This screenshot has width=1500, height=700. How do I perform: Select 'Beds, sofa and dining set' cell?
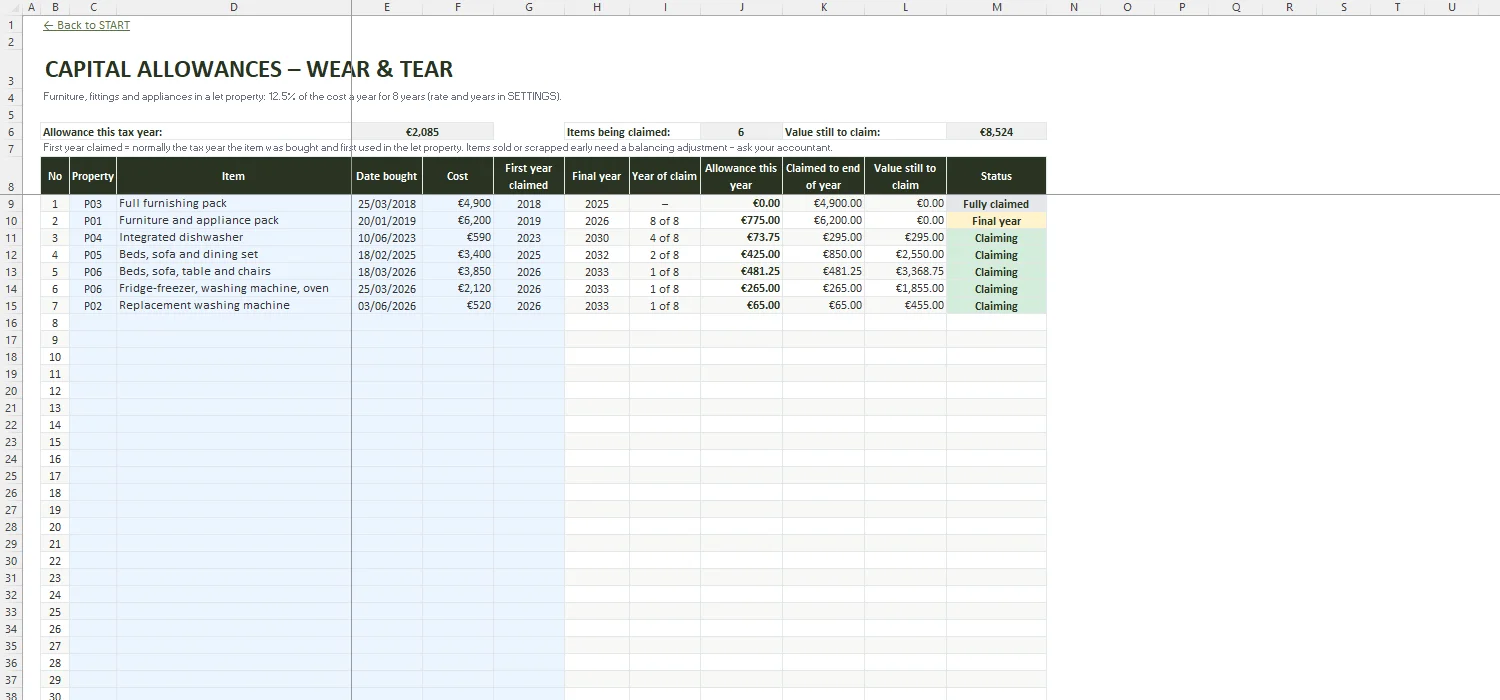[234, 255]
